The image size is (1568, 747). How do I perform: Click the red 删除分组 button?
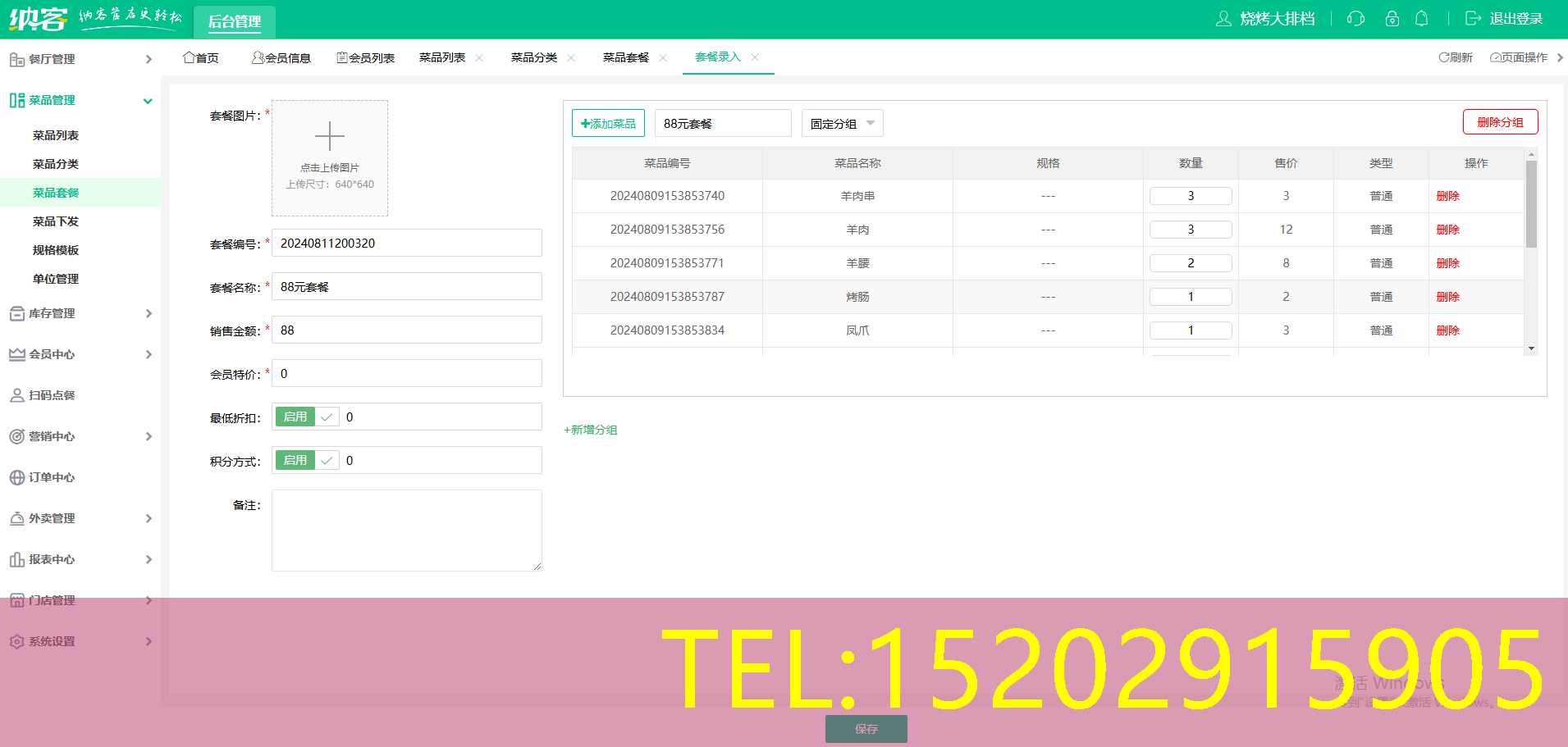tap(1500, 122)
